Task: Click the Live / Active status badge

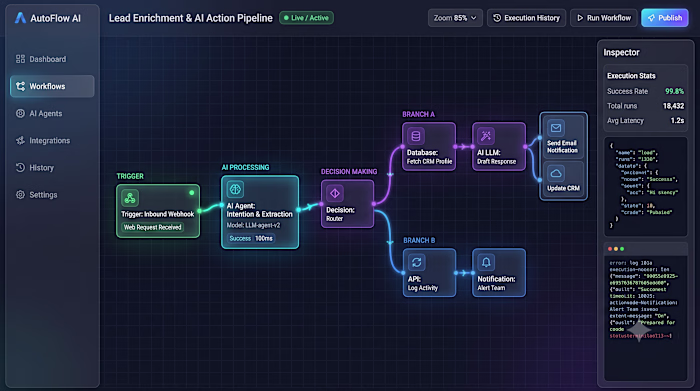Action: (306, 18)
